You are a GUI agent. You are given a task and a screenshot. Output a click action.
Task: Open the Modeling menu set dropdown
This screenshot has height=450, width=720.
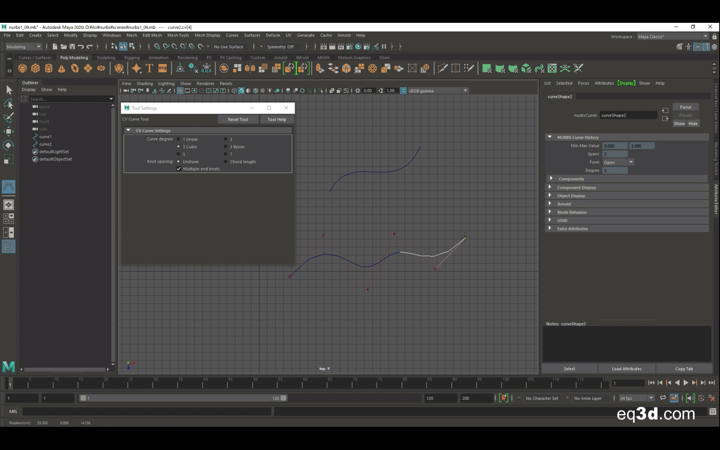tap(24, 46)
